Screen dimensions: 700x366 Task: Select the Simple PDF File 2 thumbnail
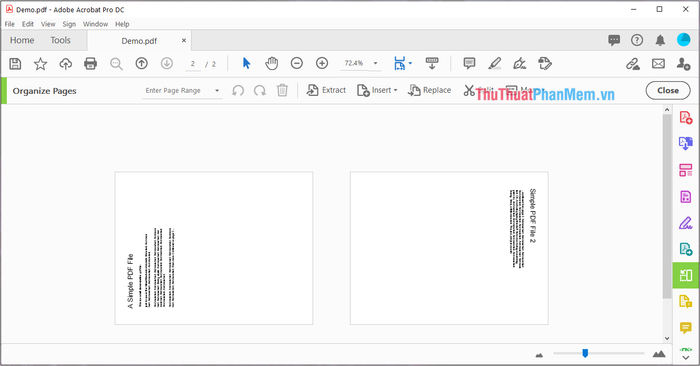coord(449,248)
